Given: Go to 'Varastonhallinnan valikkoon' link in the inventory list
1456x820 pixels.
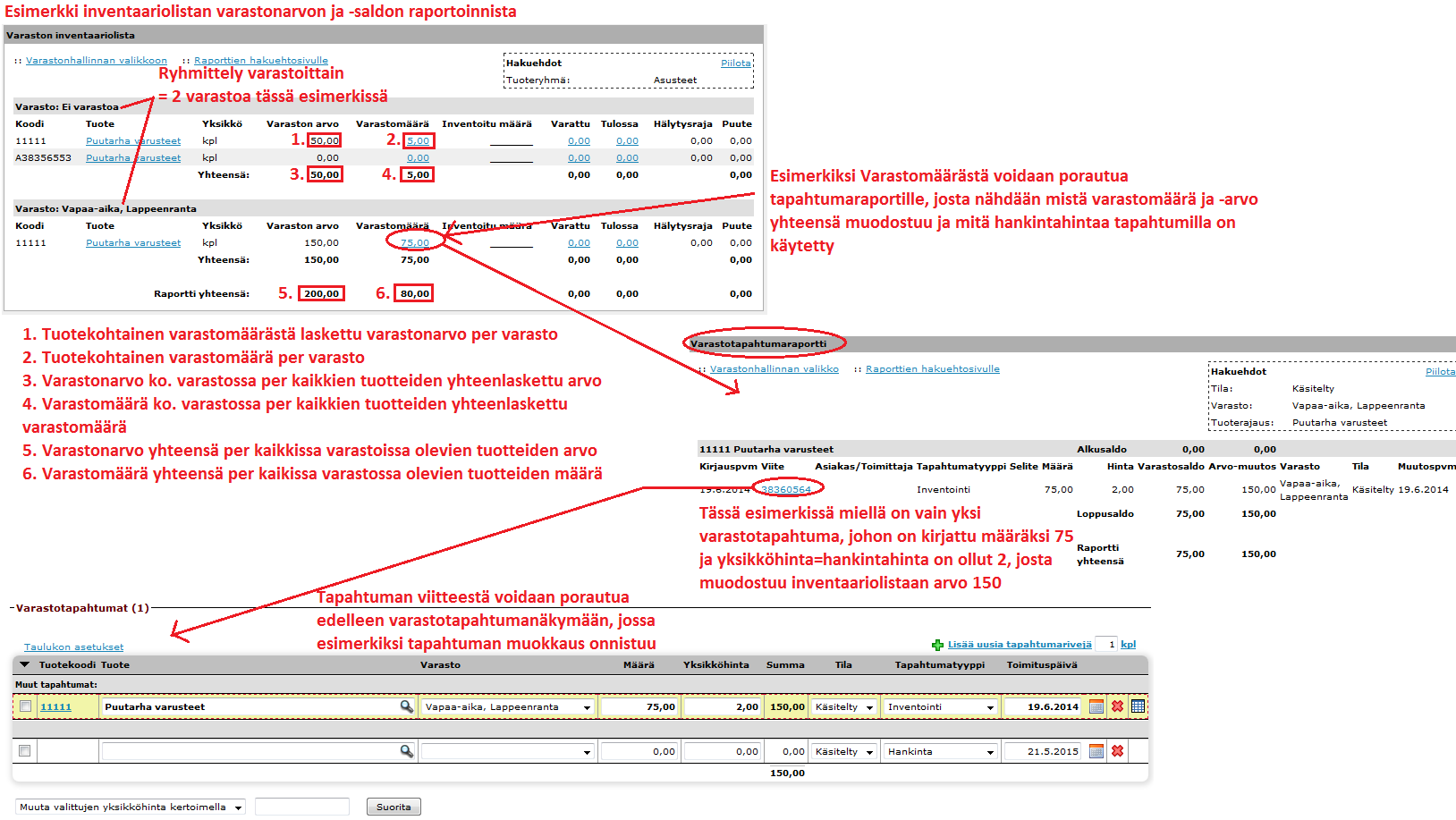Looking at the screenshot, I should (x=97, y=60).
